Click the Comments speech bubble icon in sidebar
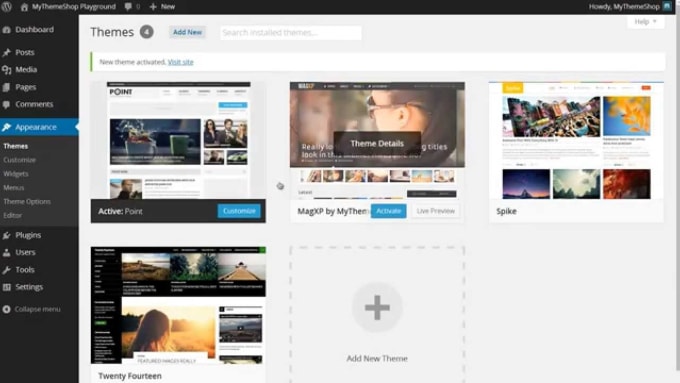The width and height of the screenshot is (680, 383). tap(7, 105)
